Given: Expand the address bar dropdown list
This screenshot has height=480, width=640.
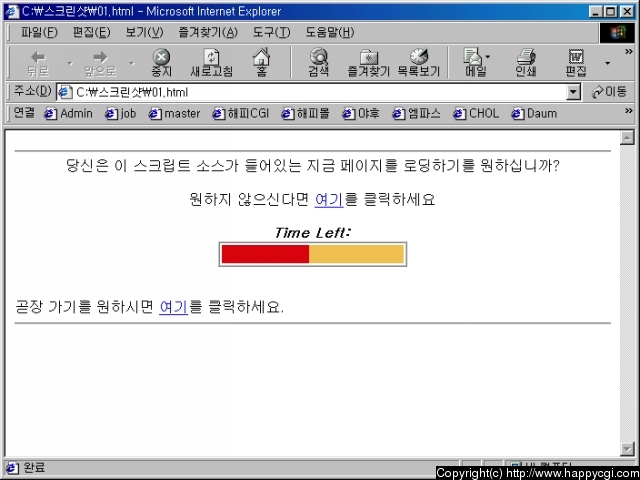Looking at the screenshot, I should tap(573, 92).
